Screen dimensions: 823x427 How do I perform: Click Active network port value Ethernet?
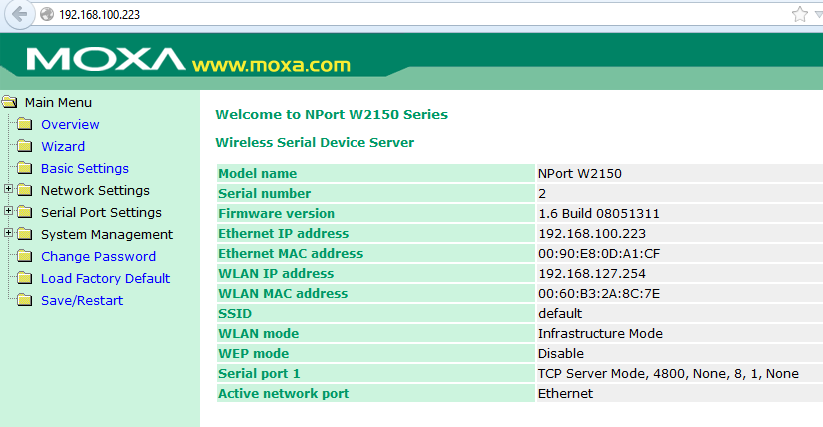pos(565,393)
